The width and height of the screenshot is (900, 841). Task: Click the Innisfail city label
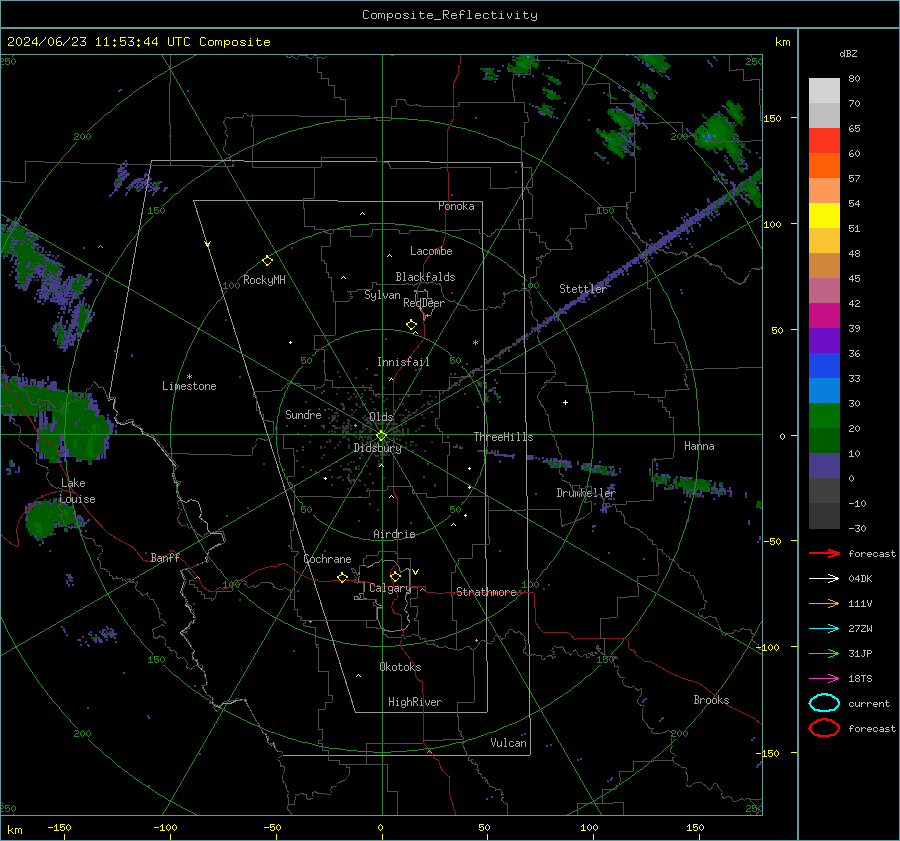click(x=403, y=362)
